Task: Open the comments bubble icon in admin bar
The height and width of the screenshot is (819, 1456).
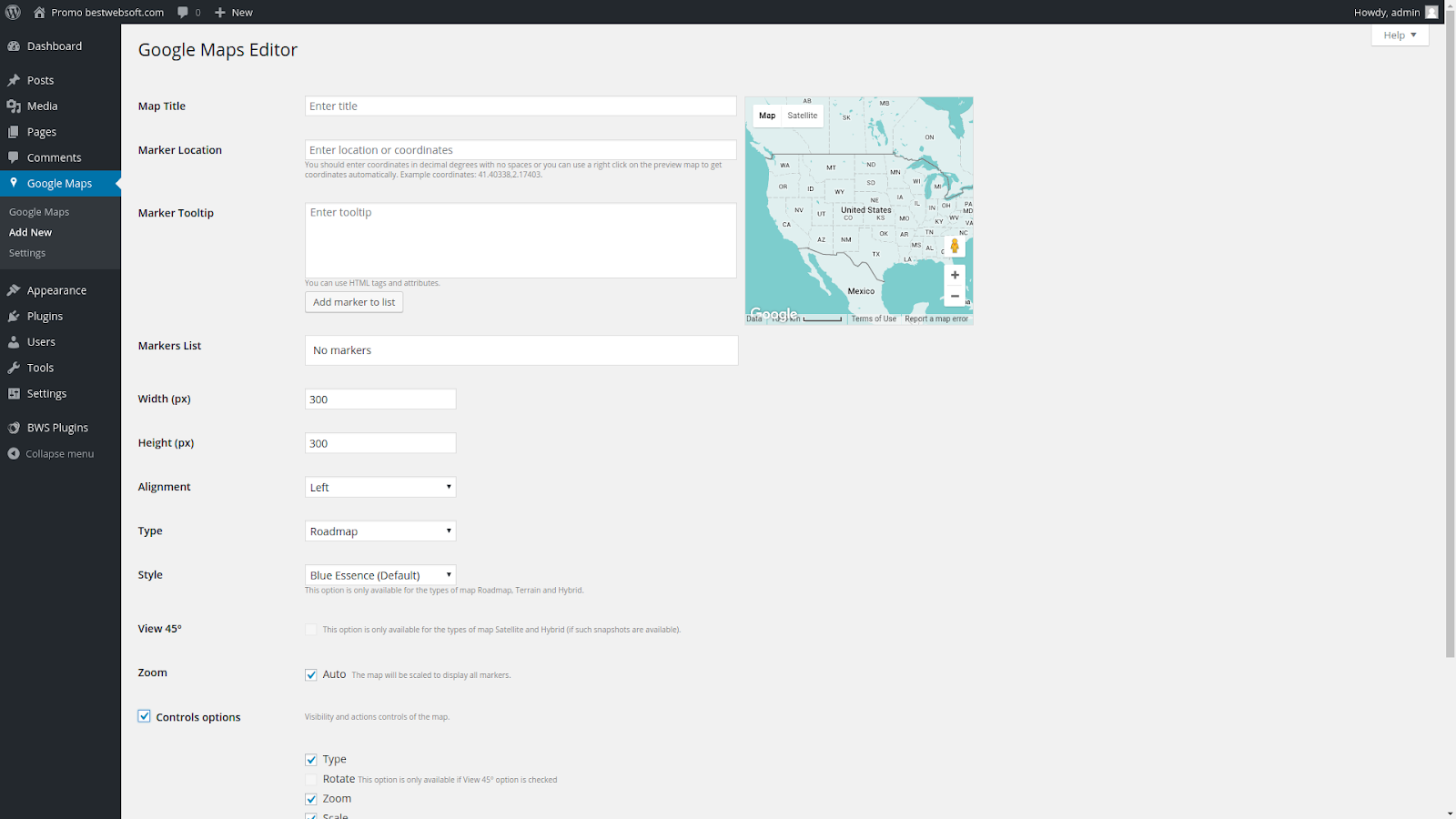Action: tap(183, 12)
